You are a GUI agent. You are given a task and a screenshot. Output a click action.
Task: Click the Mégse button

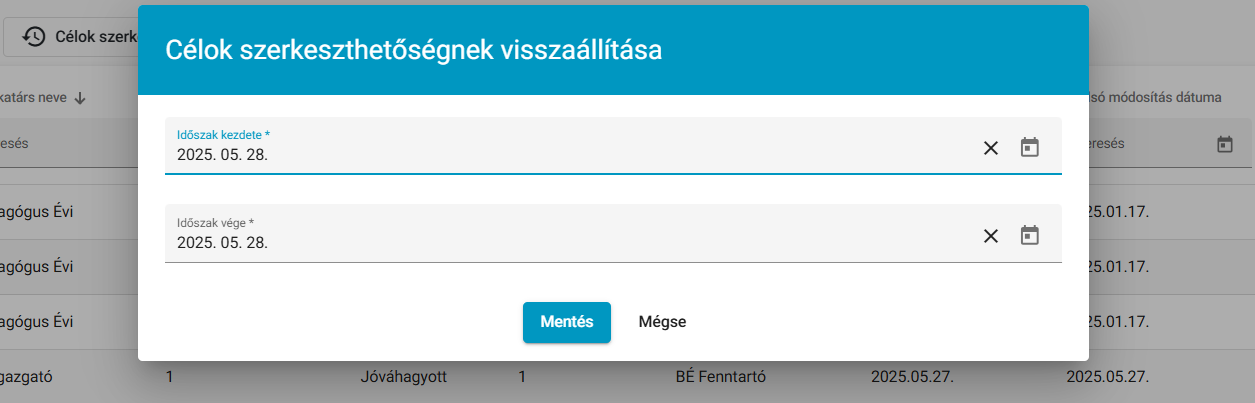point(662,322)
